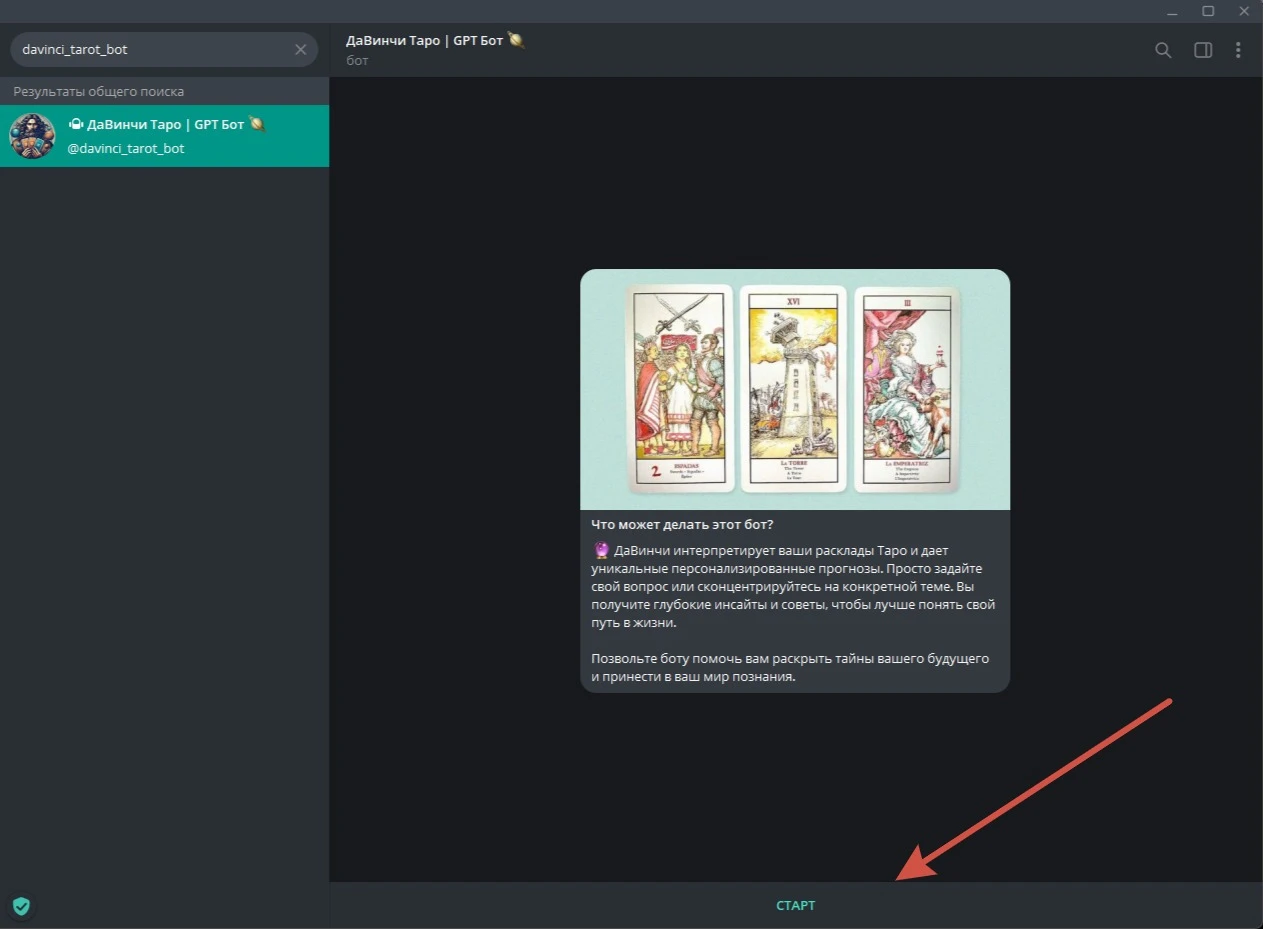Screen dimensions: 1263x929
Task: Toggle the right sidebar panel icon
Action: tap(1203, 50)
